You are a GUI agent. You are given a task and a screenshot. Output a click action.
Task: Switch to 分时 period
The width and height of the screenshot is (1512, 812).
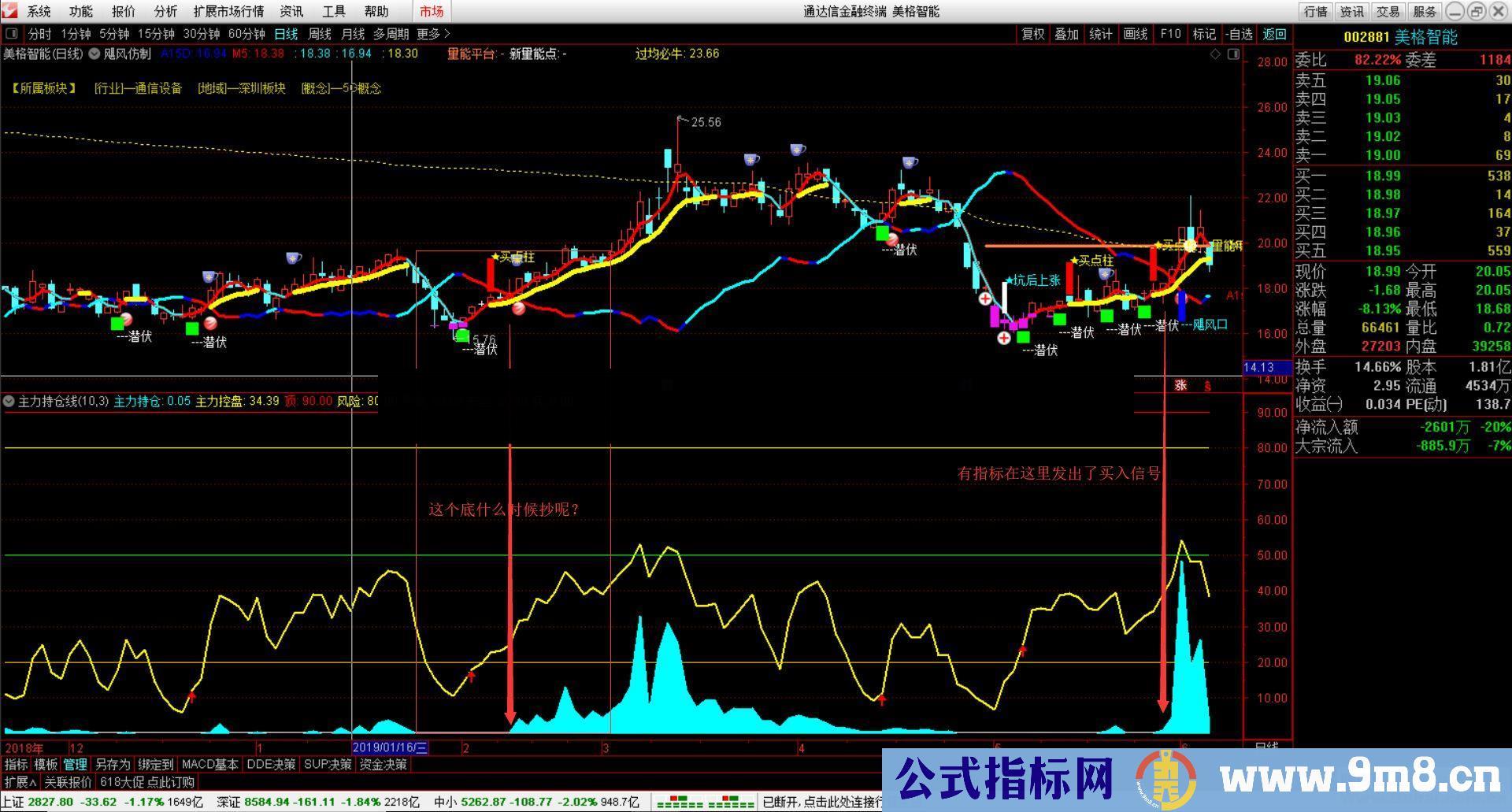coord(39,34)
